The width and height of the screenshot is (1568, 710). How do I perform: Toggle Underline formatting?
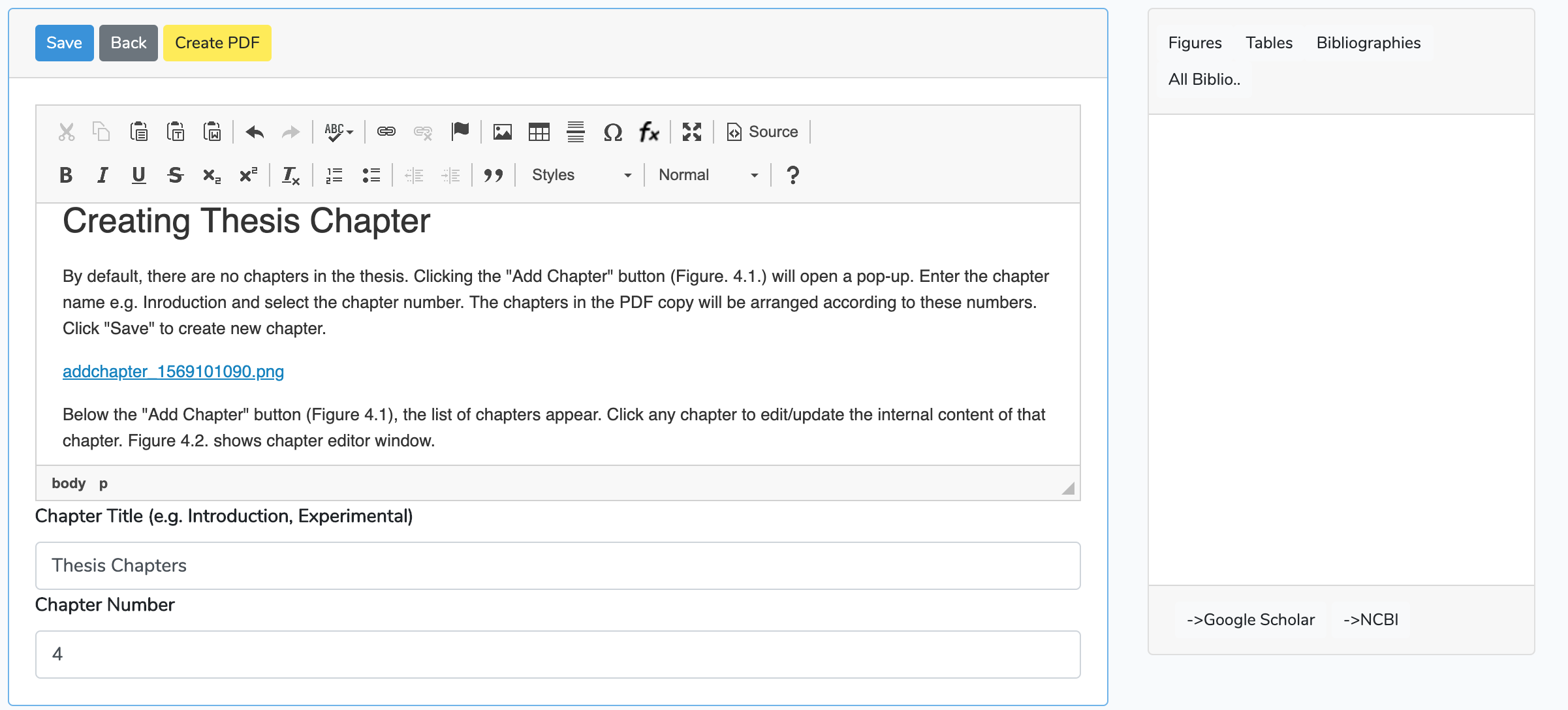point(138,175)
